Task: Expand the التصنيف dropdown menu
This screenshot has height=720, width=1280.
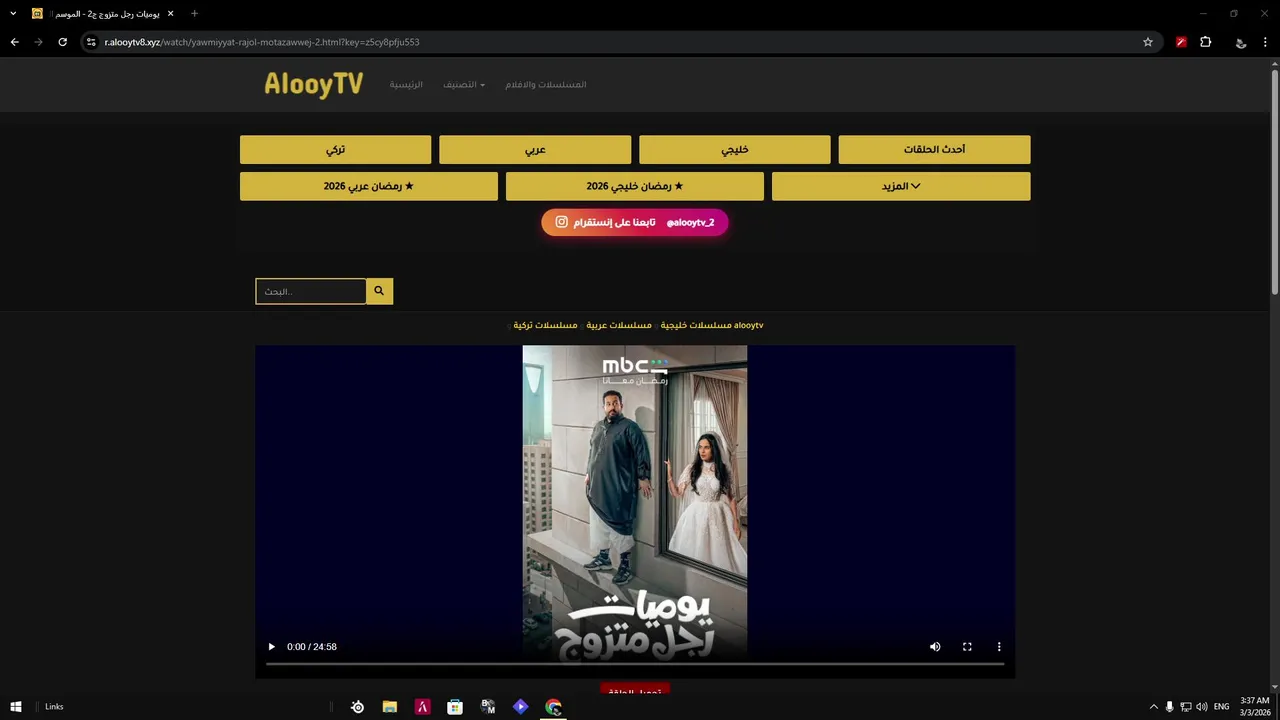Action: click(x=464, y=85)
